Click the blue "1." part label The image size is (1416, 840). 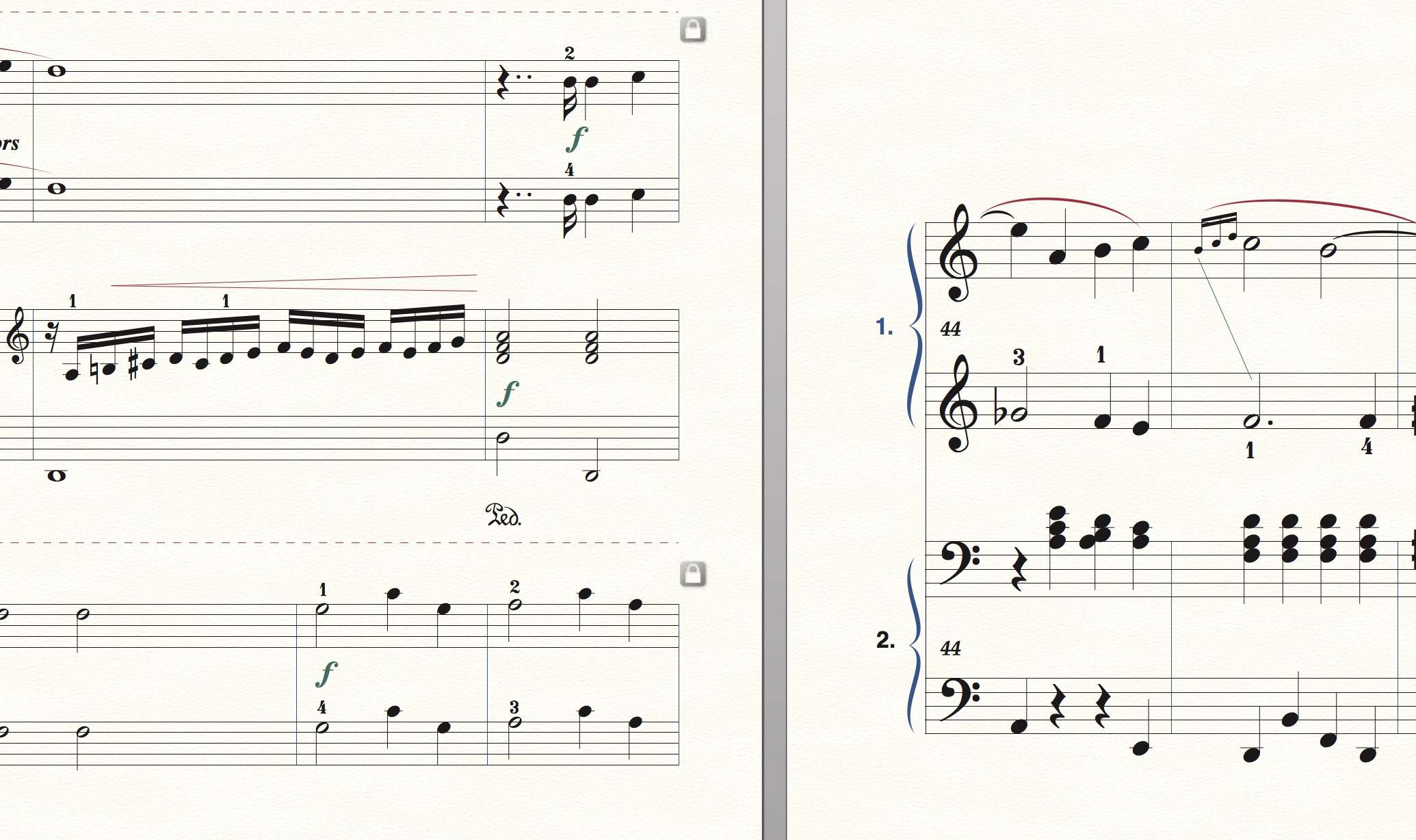click(x=884, y=327)
